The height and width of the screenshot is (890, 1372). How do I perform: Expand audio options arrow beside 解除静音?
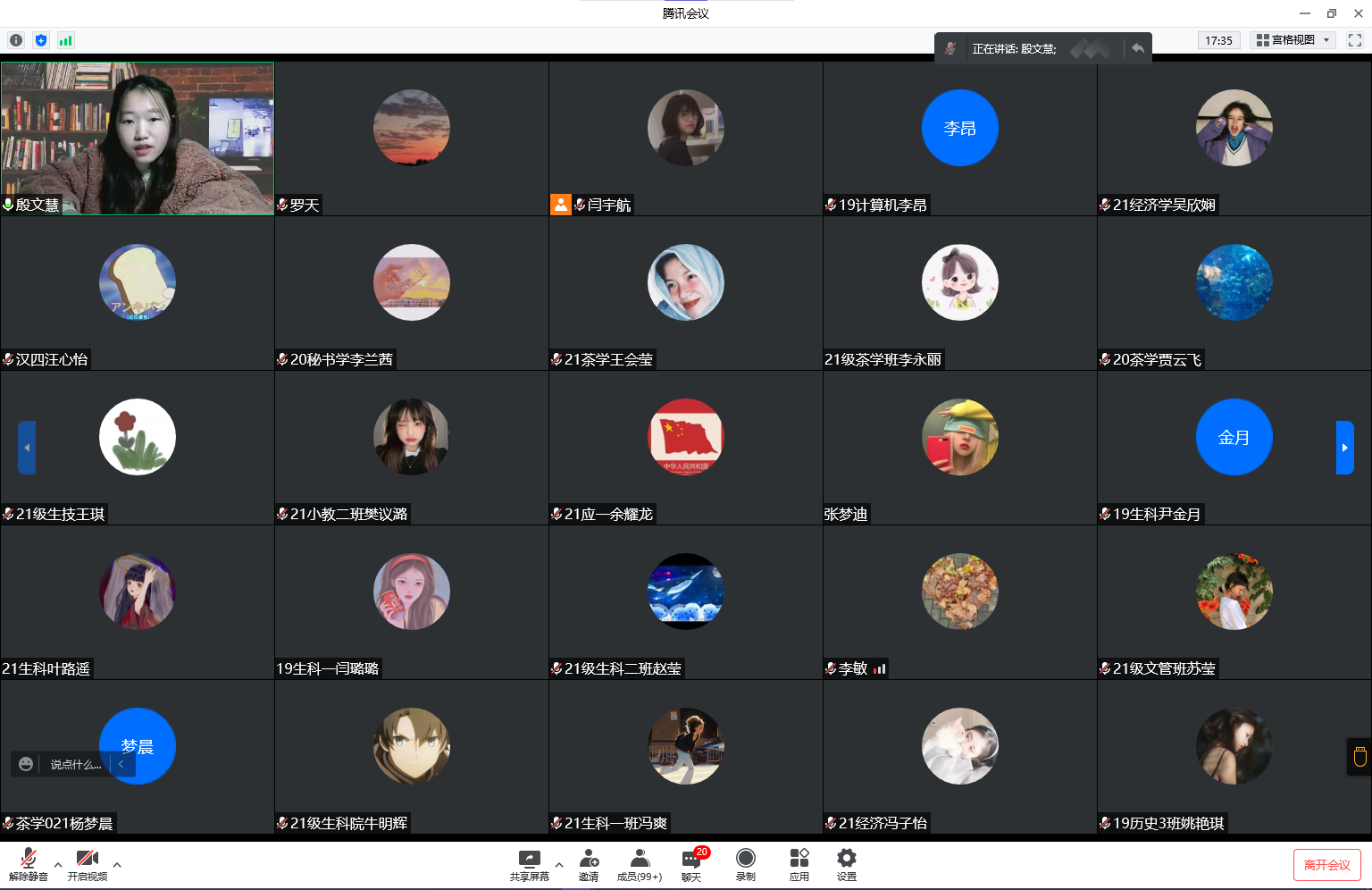point(58,864)
